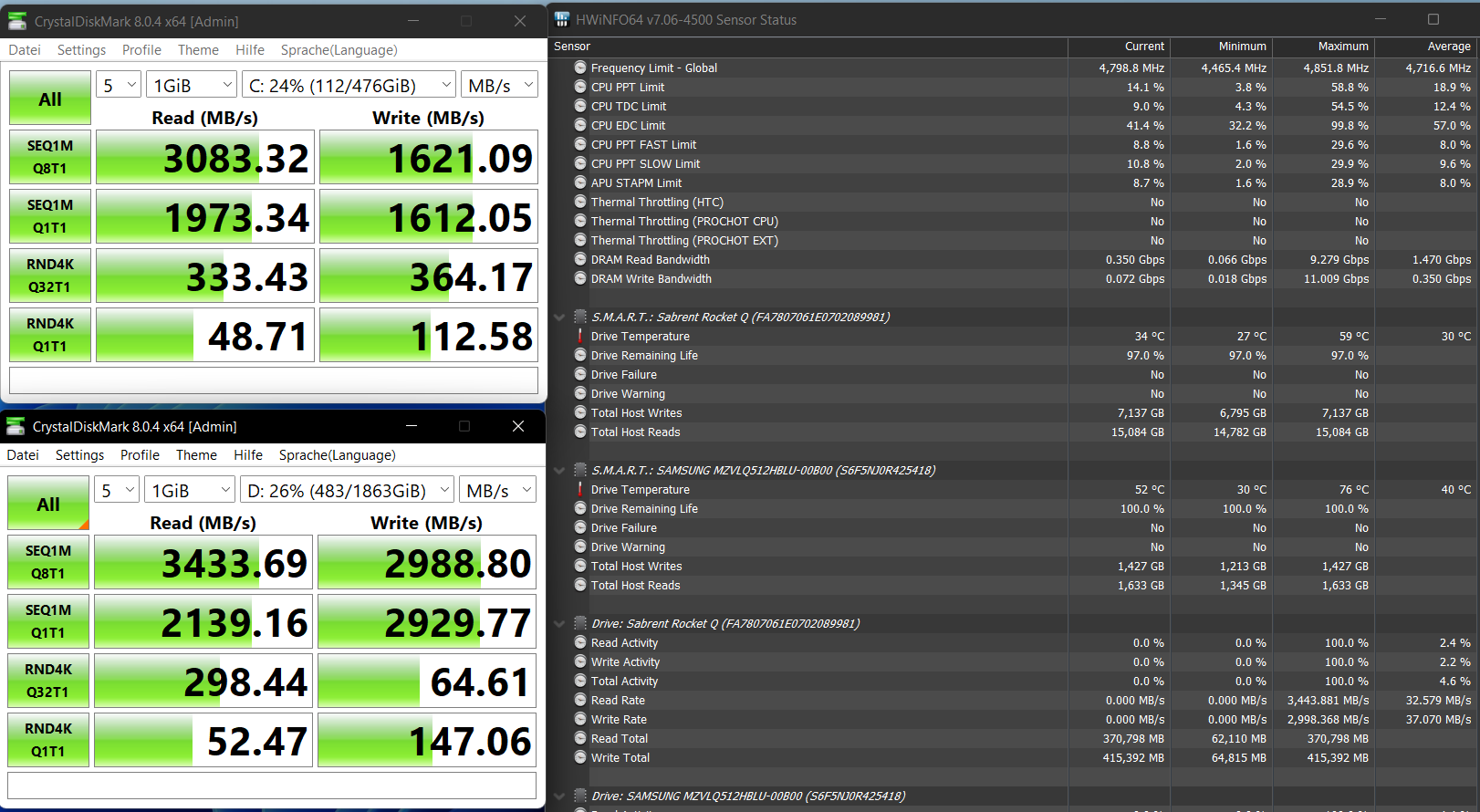1480x812 pixels.
Task: Click the sensor icon next to CPU EDC Limit
Action: [580, 125]
